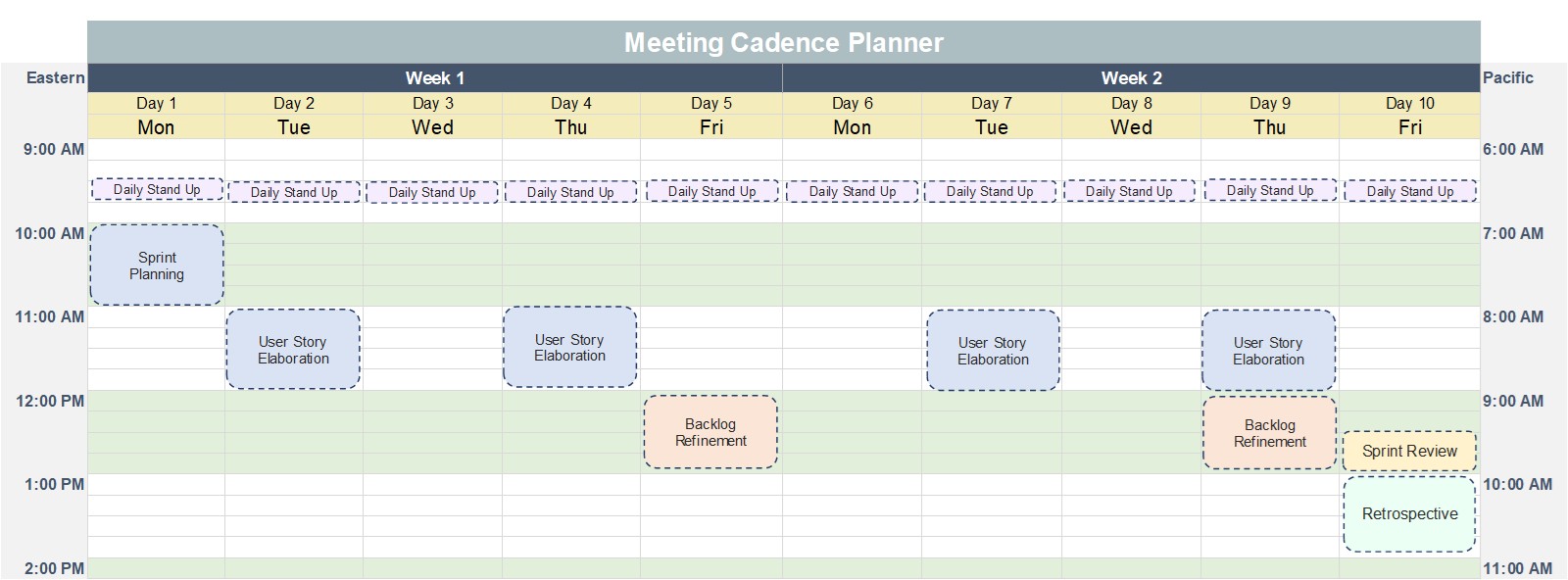
Task: Click the Day 10 Daily Stand Up block
Action: point(1410,192)
